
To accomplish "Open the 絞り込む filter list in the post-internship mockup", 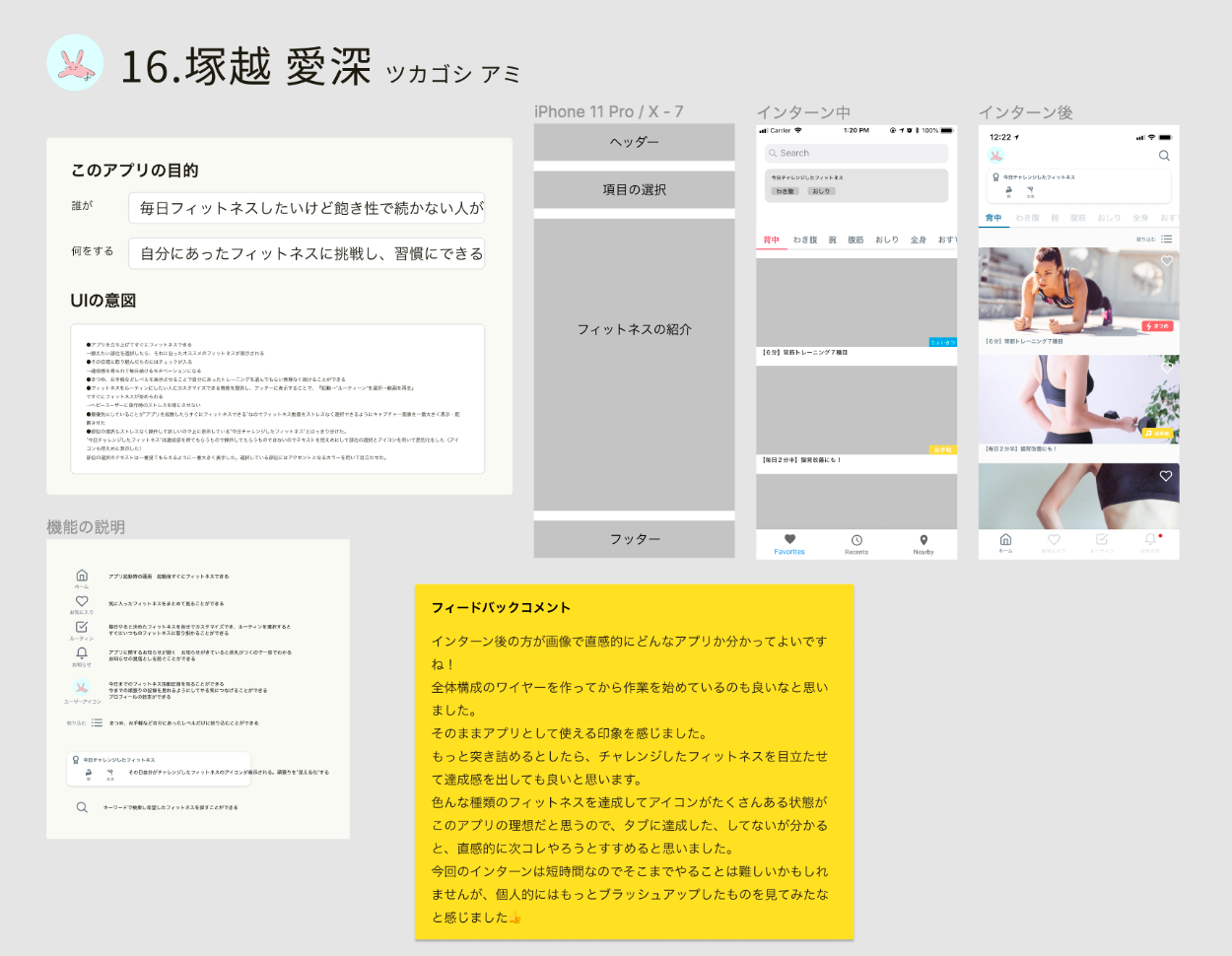I will point(1166,239).
